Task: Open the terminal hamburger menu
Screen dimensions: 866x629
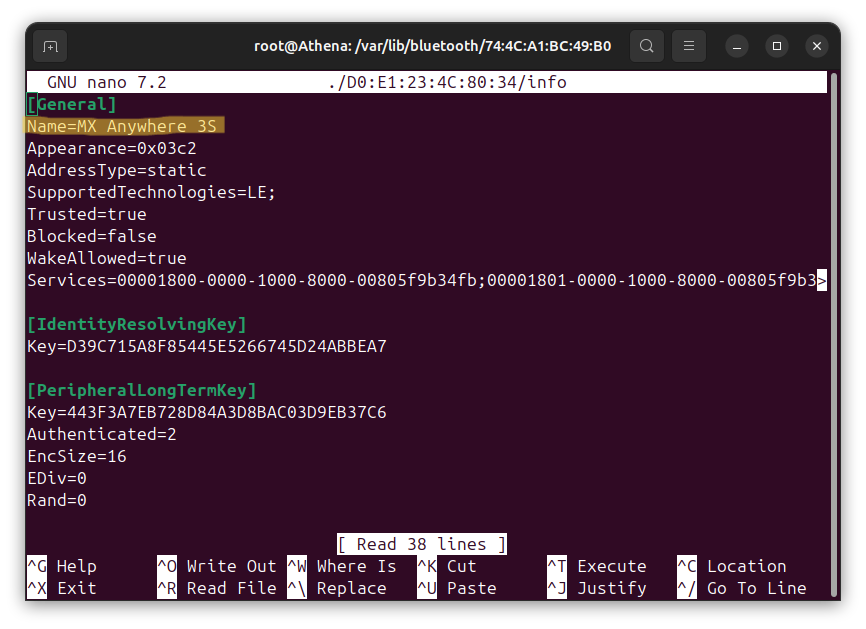Action: (687, 45)
